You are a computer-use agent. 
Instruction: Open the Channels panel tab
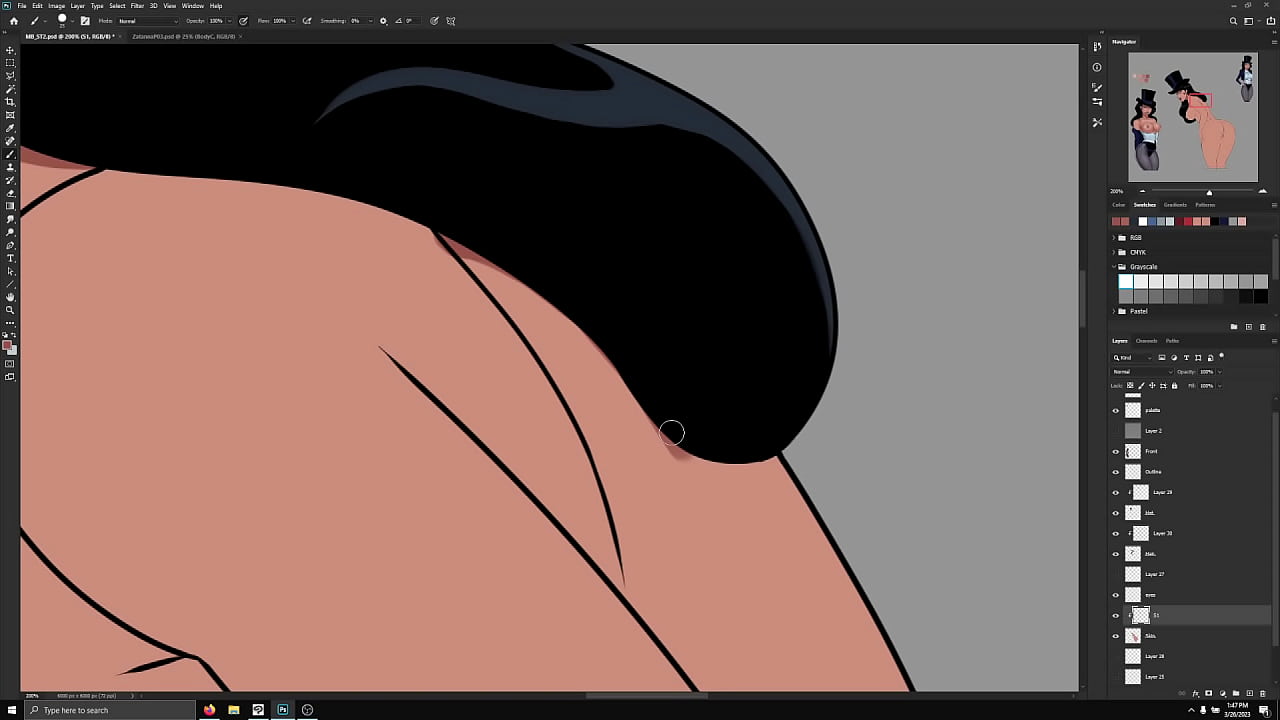1146,340
